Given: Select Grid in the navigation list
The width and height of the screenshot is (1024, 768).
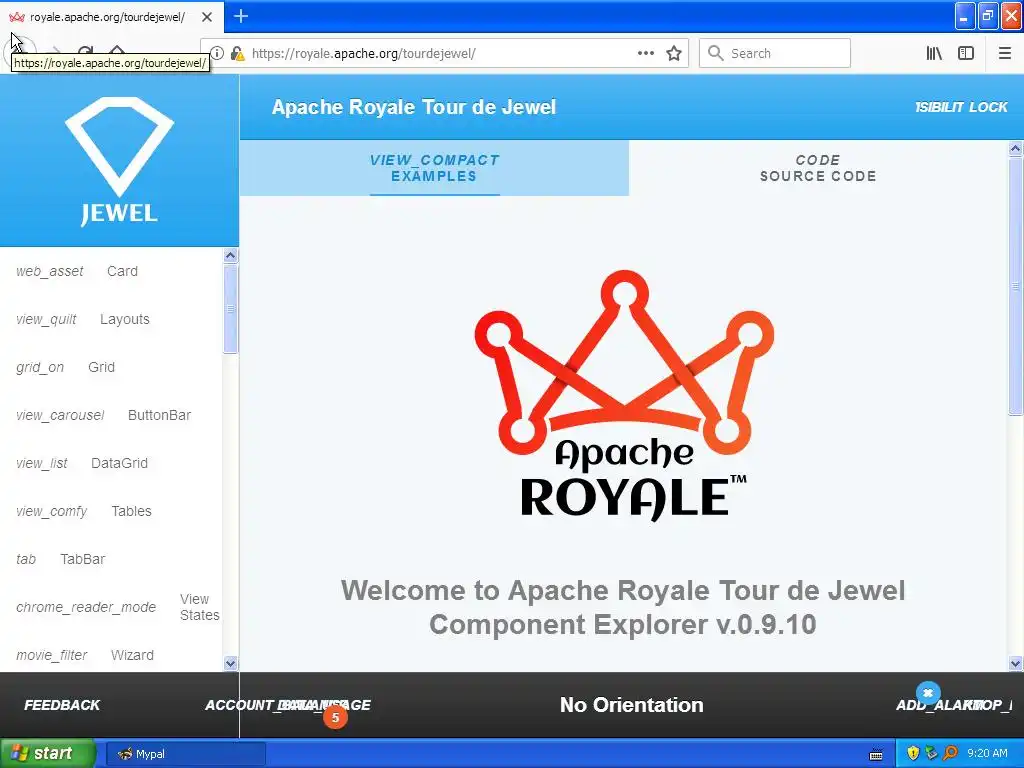Looking at the screenshot, I should 101,367.
